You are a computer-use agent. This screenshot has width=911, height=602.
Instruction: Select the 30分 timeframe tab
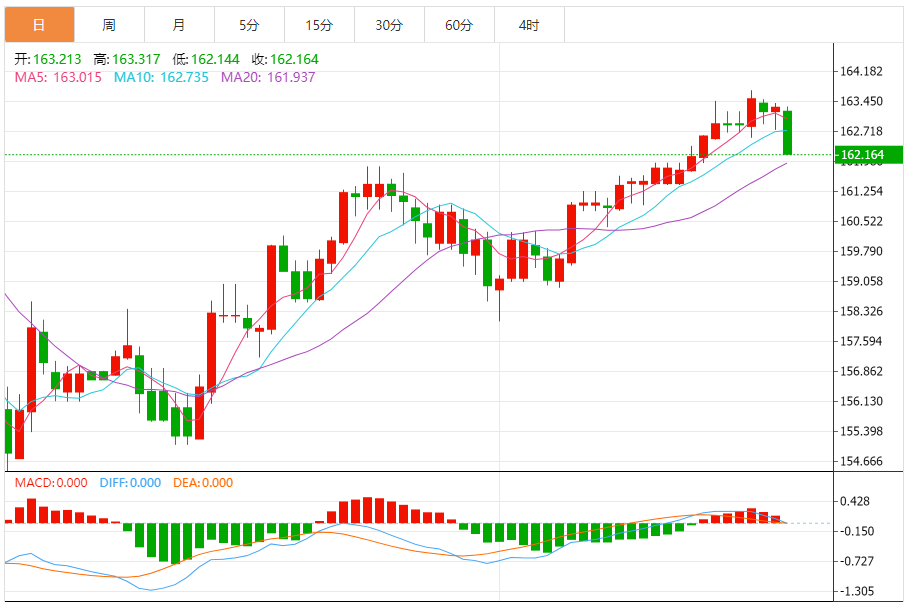389,25
